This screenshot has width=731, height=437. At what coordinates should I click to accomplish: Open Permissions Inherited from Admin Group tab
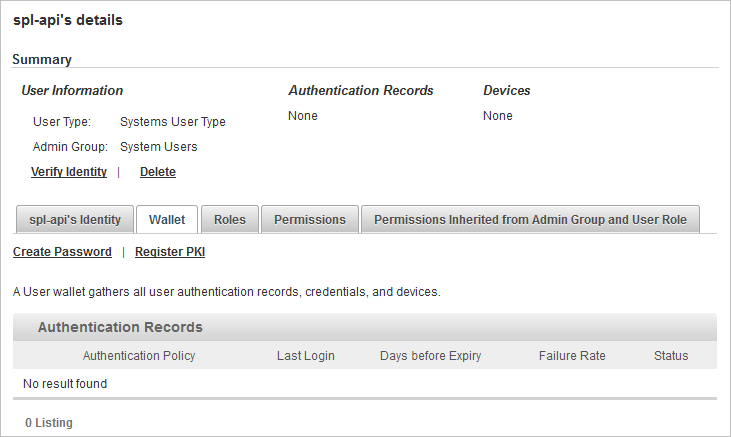coord(531,219)
